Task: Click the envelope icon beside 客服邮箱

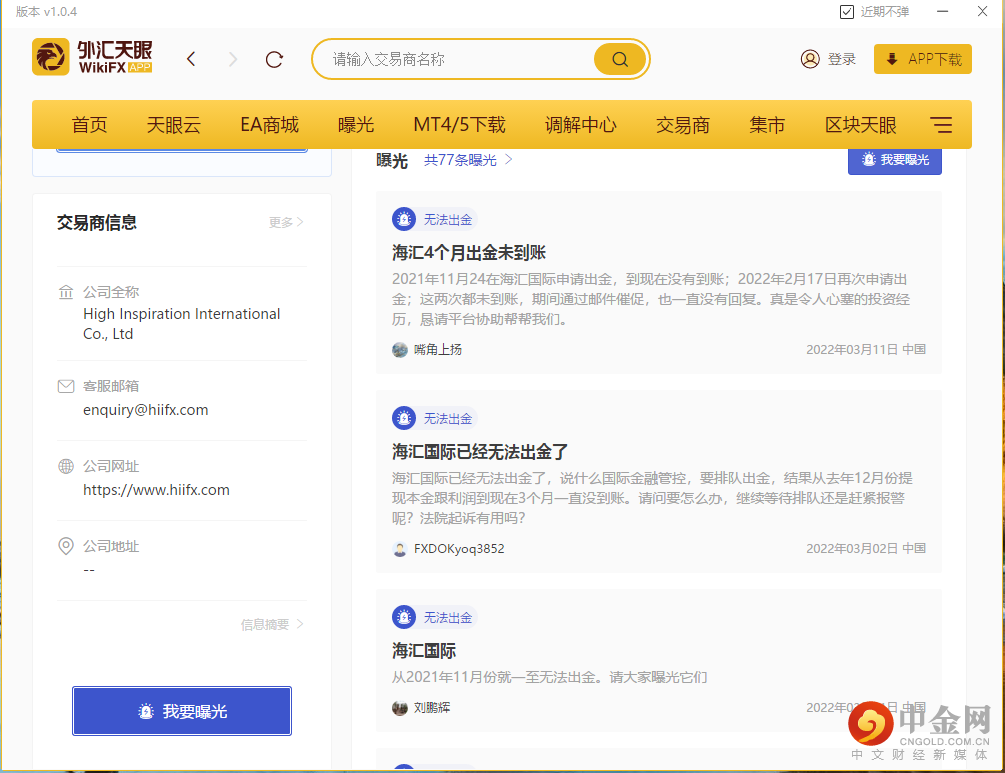Action: [x=64, y=386]
